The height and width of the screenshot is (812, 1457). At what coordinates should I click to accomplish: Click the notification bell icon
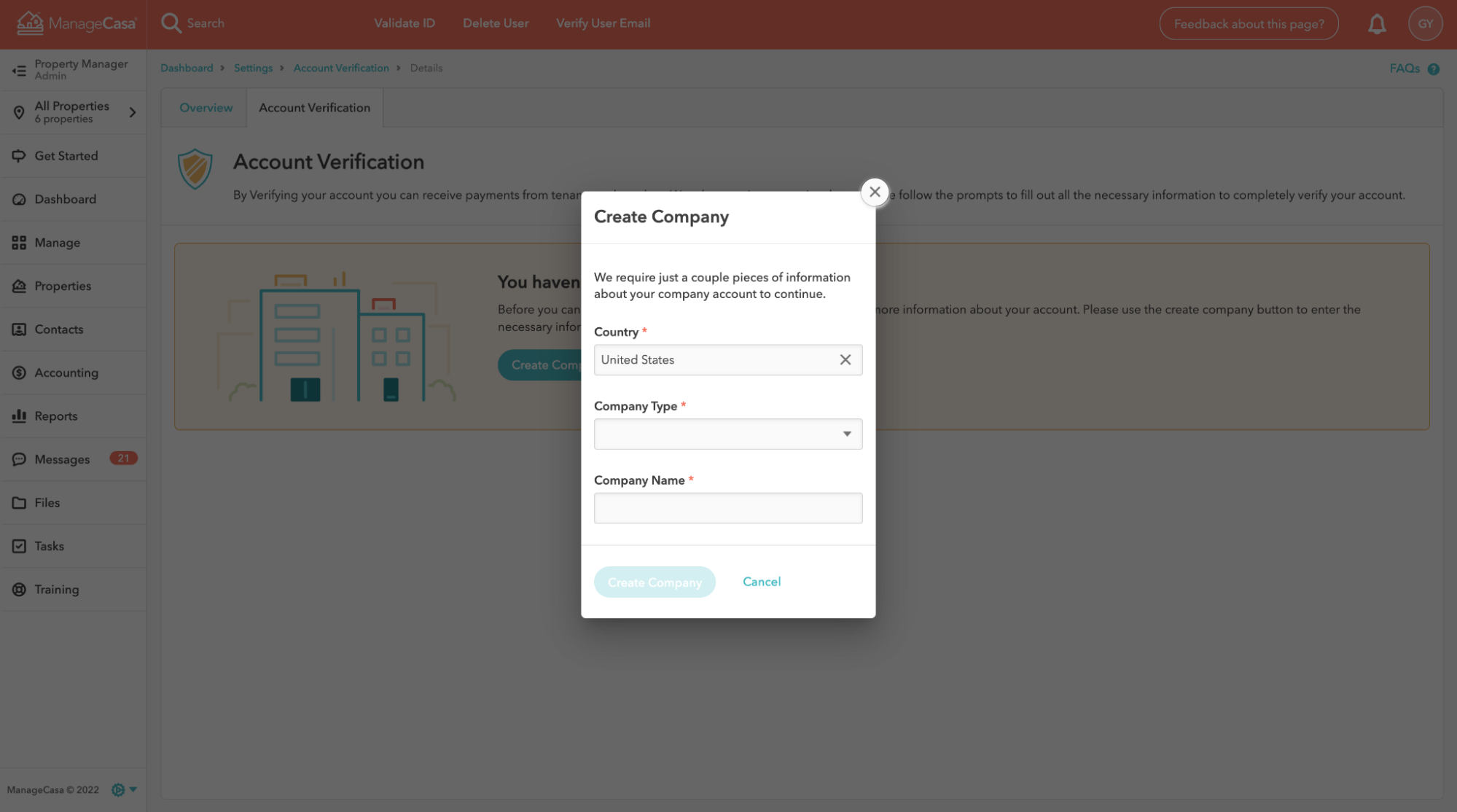point(1376,24)
